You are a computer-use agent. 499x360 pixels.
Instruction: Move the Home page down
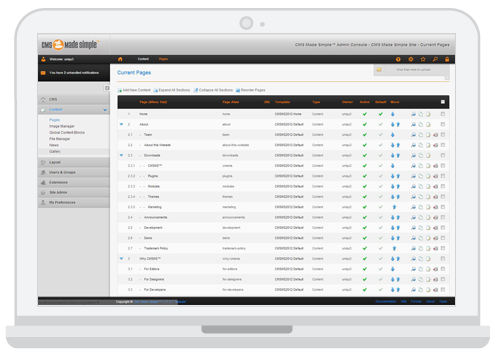[393, 114]
